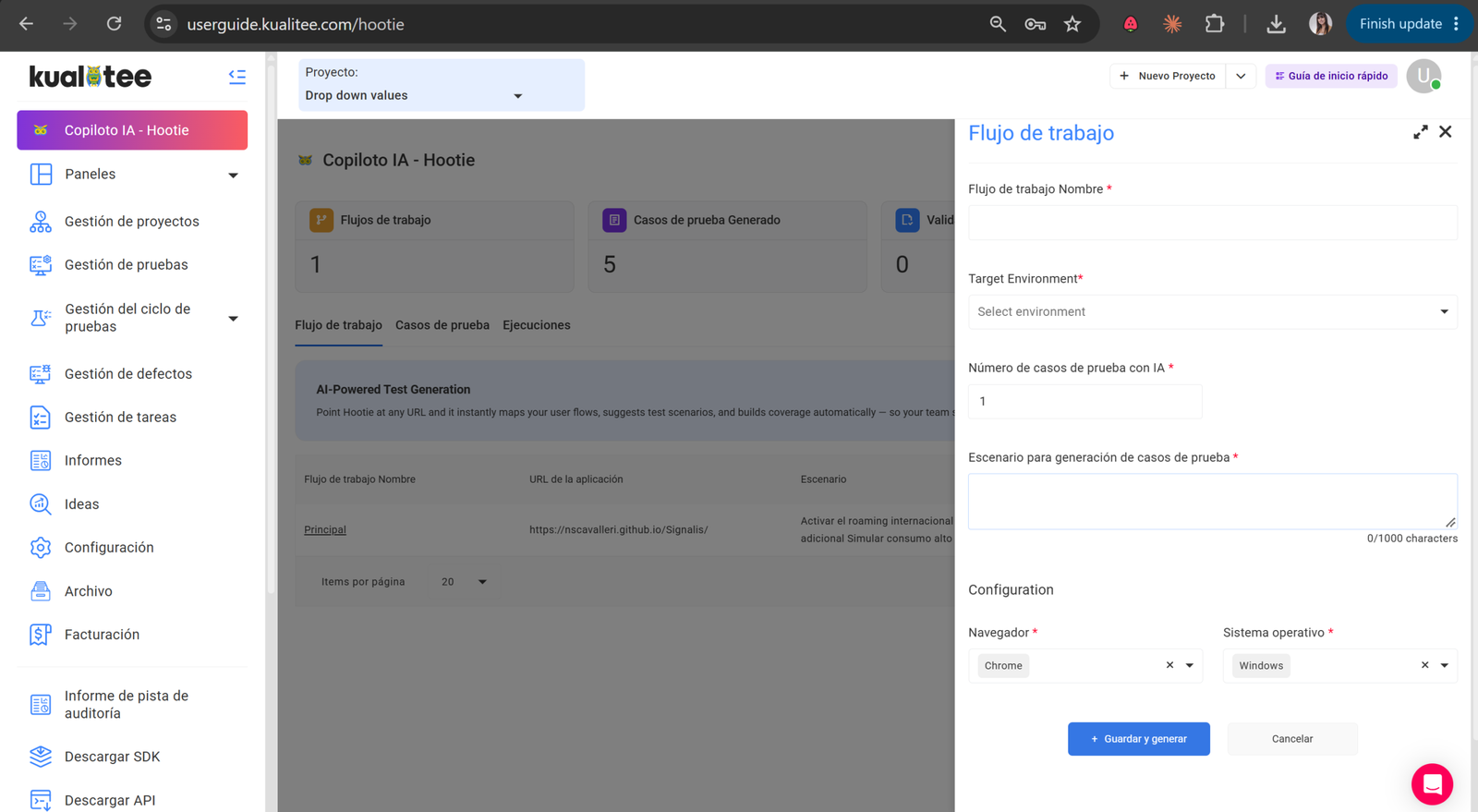The width and height of the screenshot is (1478, 812).
Task: Click Informe de pista de auditoría icon
Action: coord(41,705)
